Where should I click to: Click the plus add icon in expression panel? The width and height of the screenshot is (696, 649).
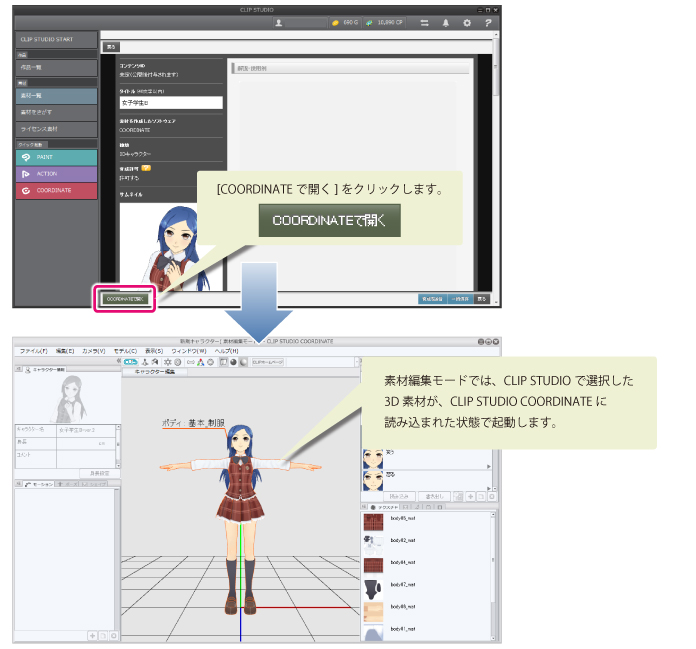(470, 496)
